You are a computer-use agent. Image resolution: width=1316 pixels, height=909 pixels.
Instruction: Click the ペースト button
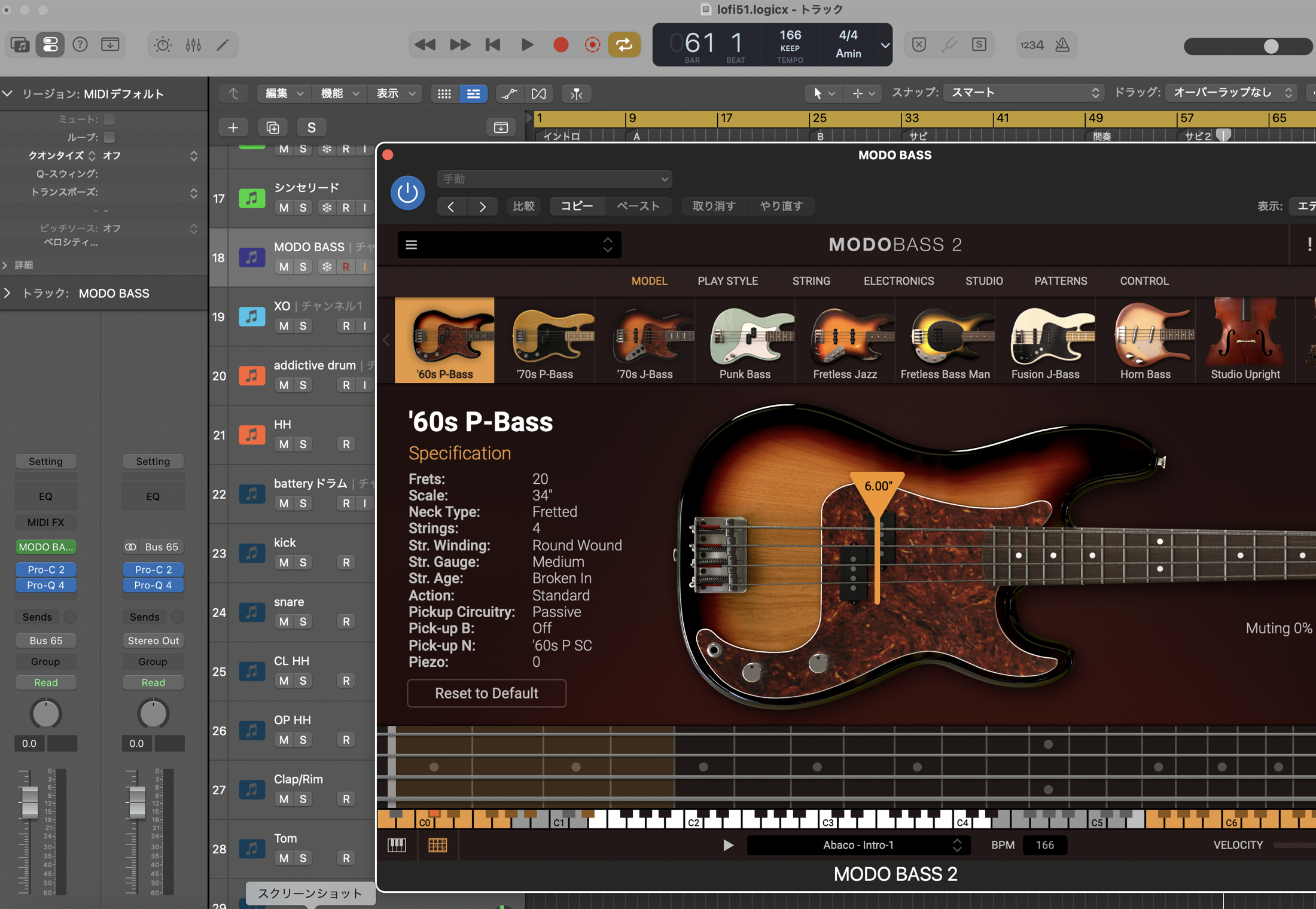click(x=638, y=206)
